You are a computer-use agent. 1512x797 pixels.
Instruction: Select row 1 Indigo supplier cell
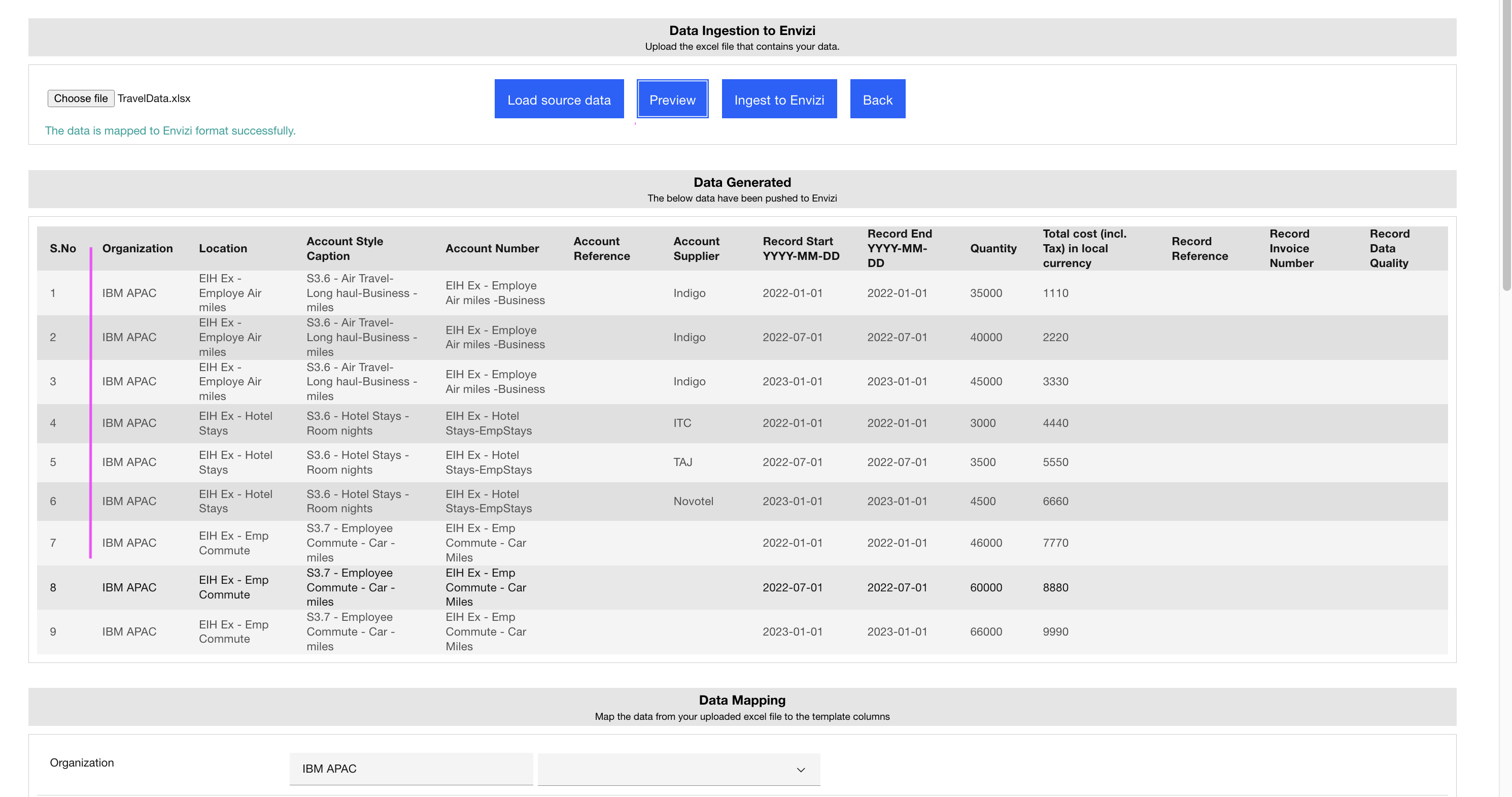(x=689, y=293)
